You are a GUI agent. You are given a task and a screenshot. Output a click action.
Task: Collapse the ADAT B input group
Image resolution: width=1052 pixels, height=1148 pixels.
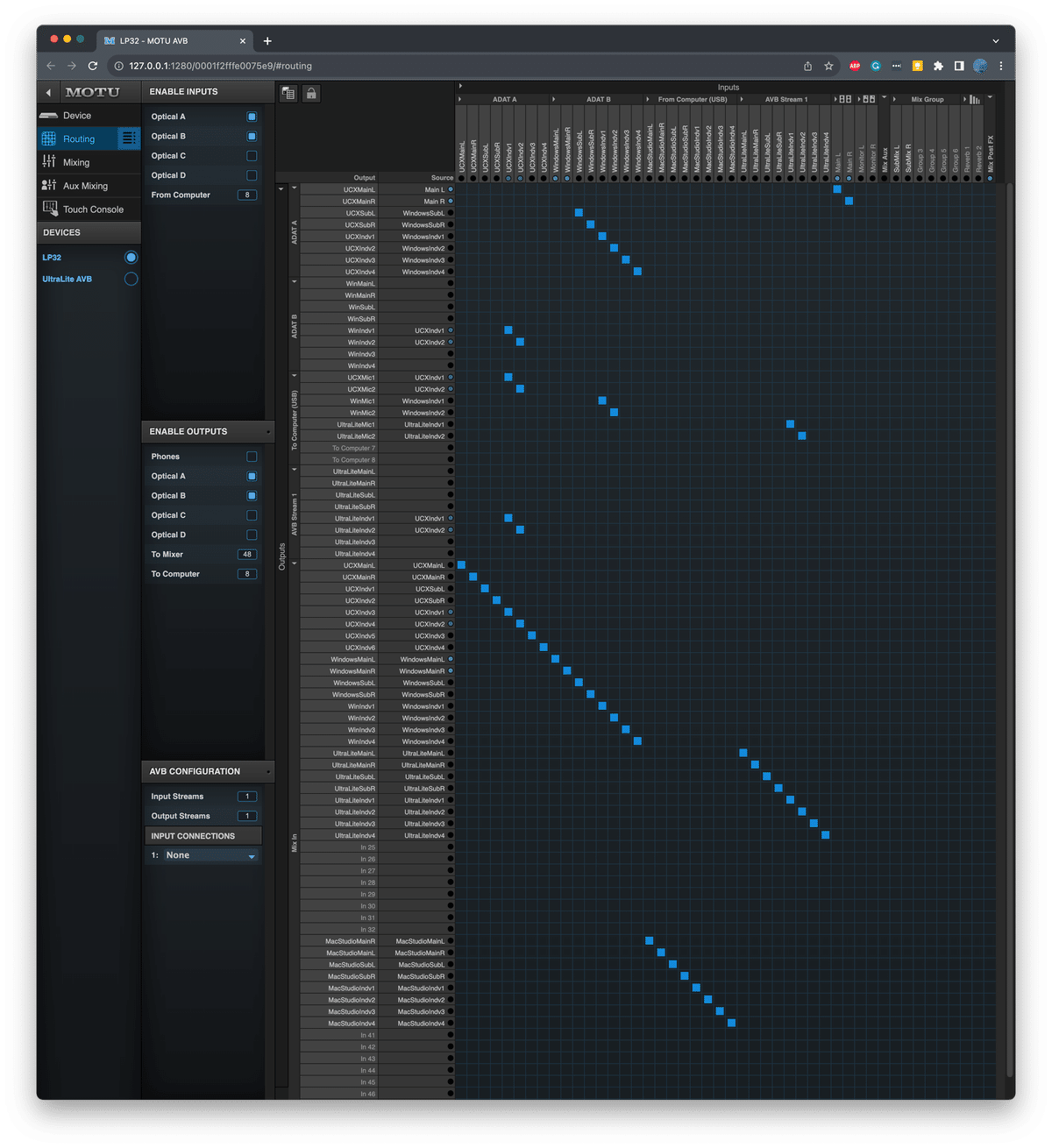click(553, 99)
